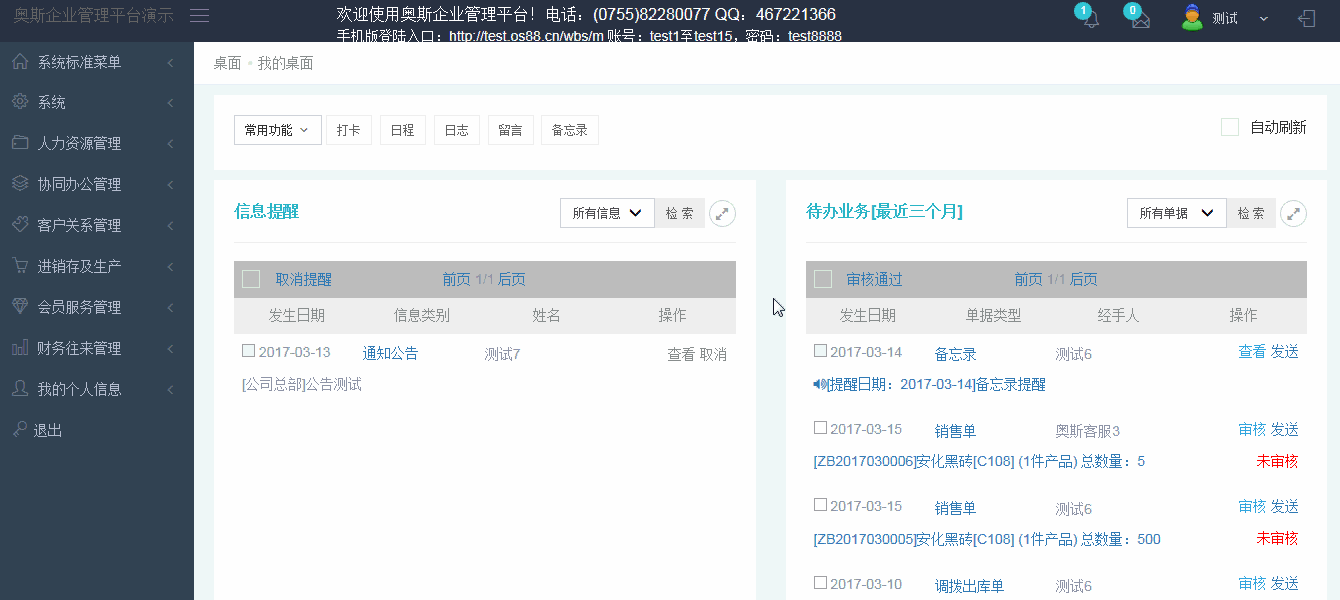Click the home icon beside 系统标准菜单
Image resolution: width=1340 pixels, height=600 pixels.
click(x=20, y=62)
